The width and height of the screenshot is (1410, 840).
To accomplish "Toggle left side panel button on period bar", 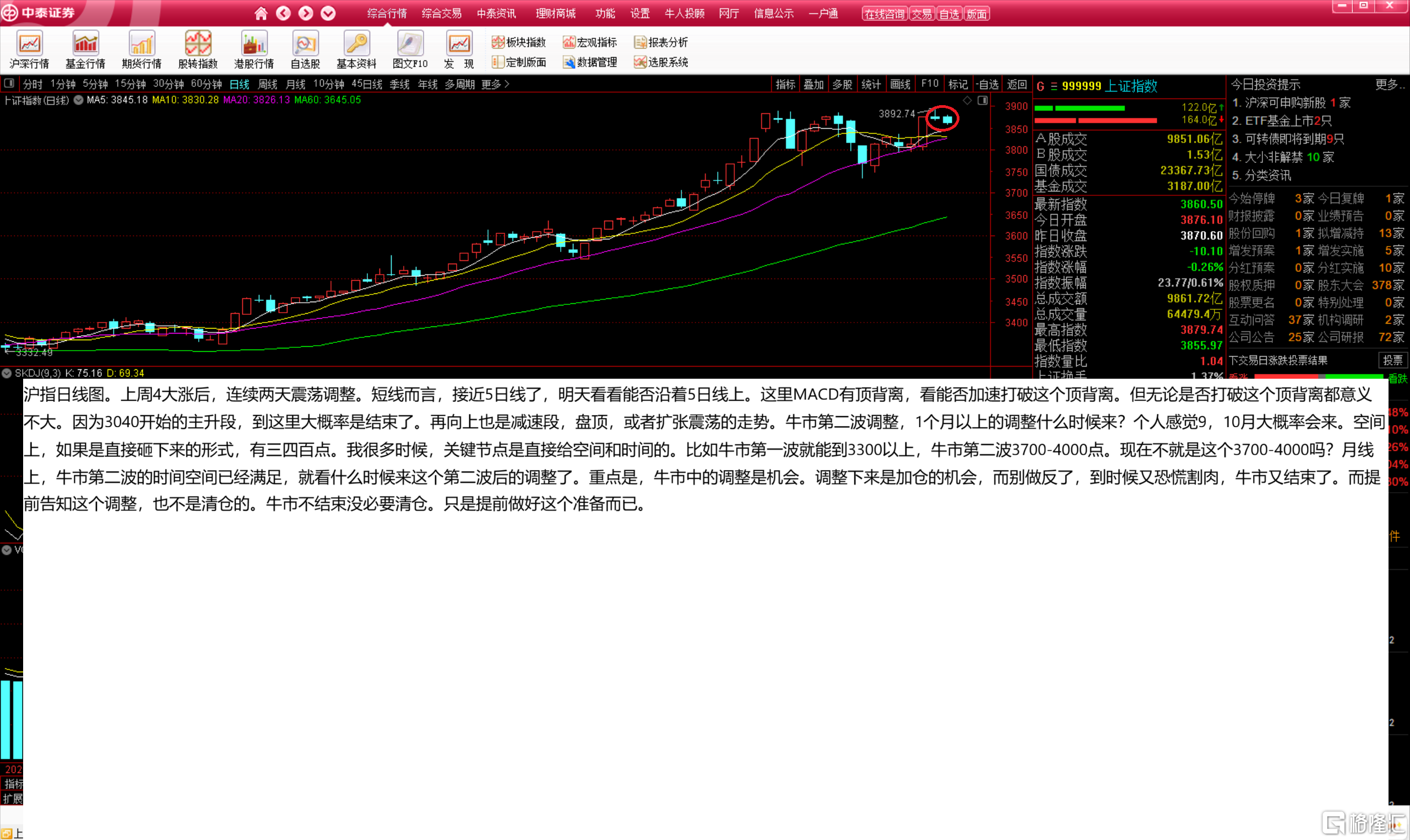I will pos(9,84).
